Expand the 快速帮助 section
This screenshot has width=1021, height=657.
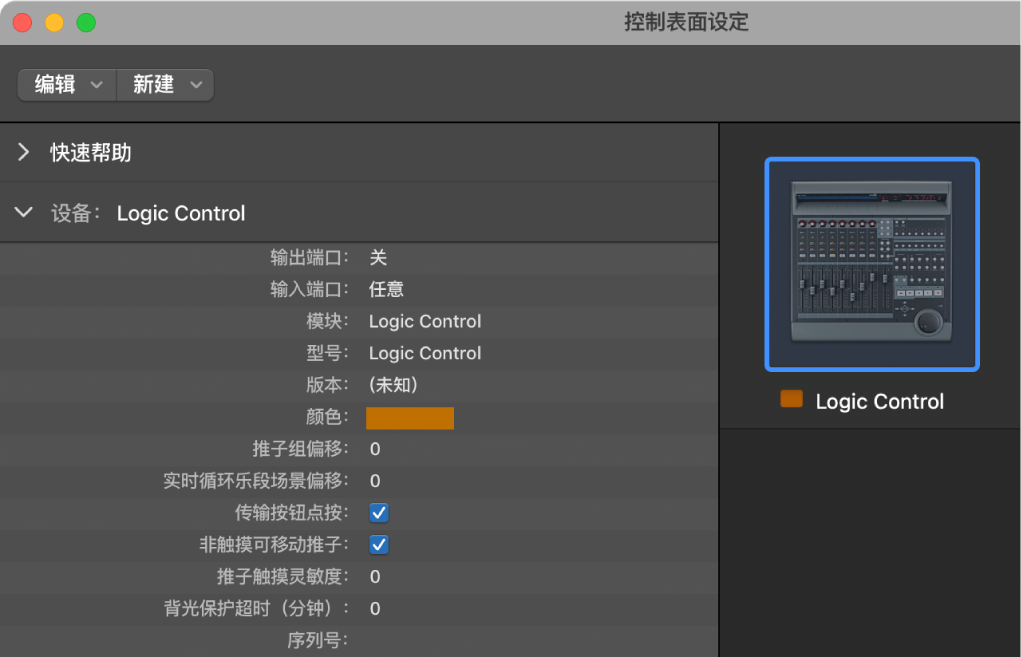pos(22,153)
